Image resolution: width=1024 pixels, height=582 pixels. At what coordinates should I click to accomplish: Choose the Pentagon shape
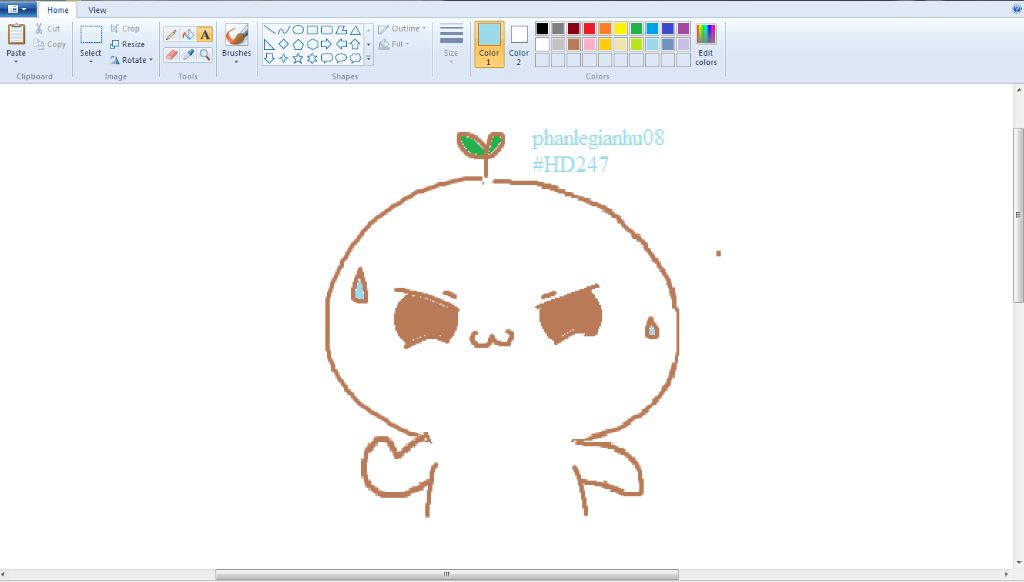tap(298, 44)
